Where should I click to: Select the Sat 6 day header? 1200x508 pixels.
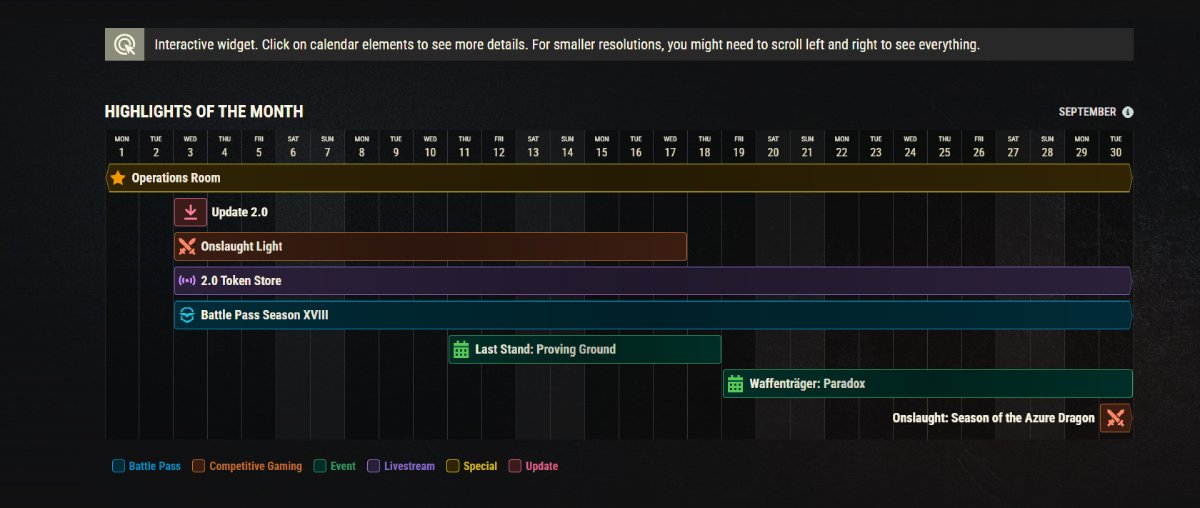(x=293, y=146)
